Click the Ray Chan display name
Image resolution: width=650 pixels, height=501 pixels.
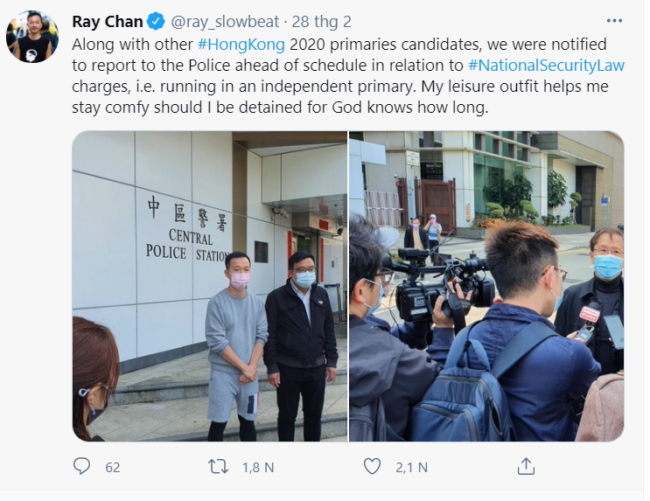(x=108, y=21)
